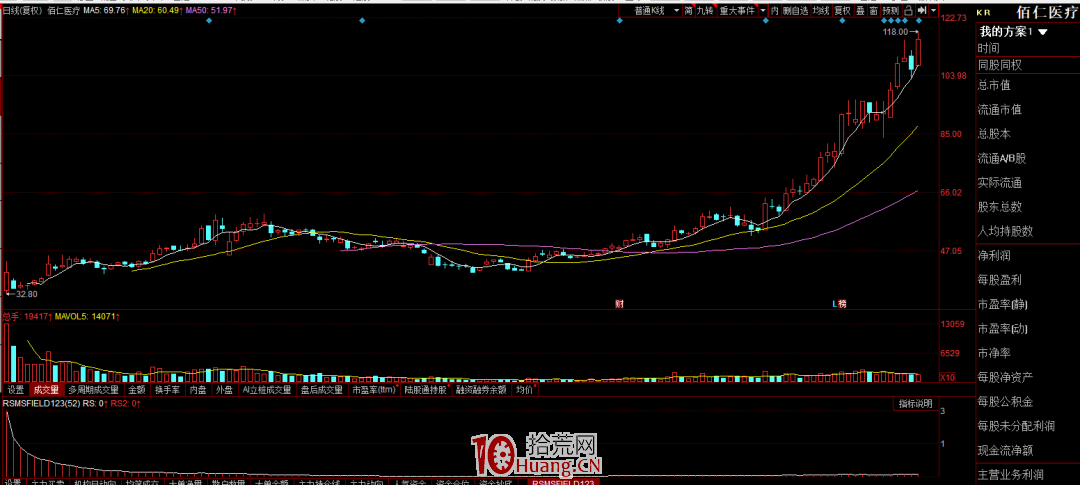Toggle the 预测 forecast button
This screenshot has width=1080, height=485.
pos(891,11)
